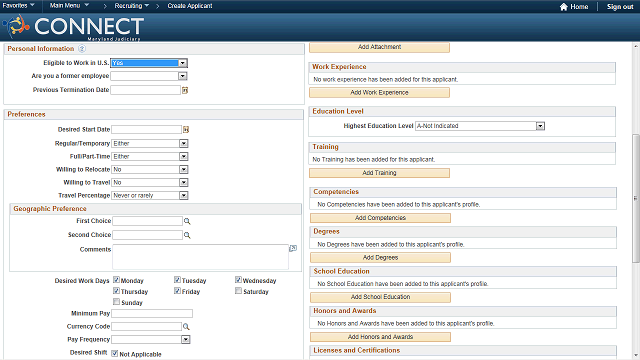
Task: Go to the Home link text
Action: pos(579,7)
